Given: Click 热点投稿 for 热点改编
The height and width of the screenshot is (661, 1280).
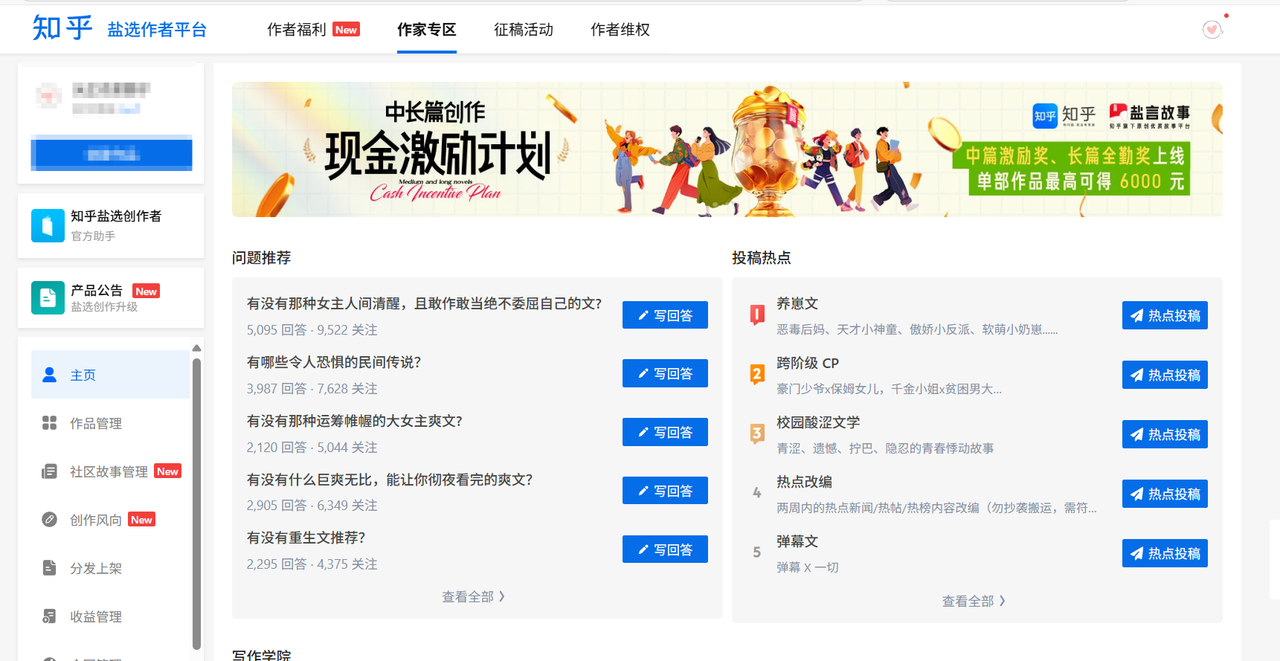Looking at the screenshot, I should coord(1165,493).
